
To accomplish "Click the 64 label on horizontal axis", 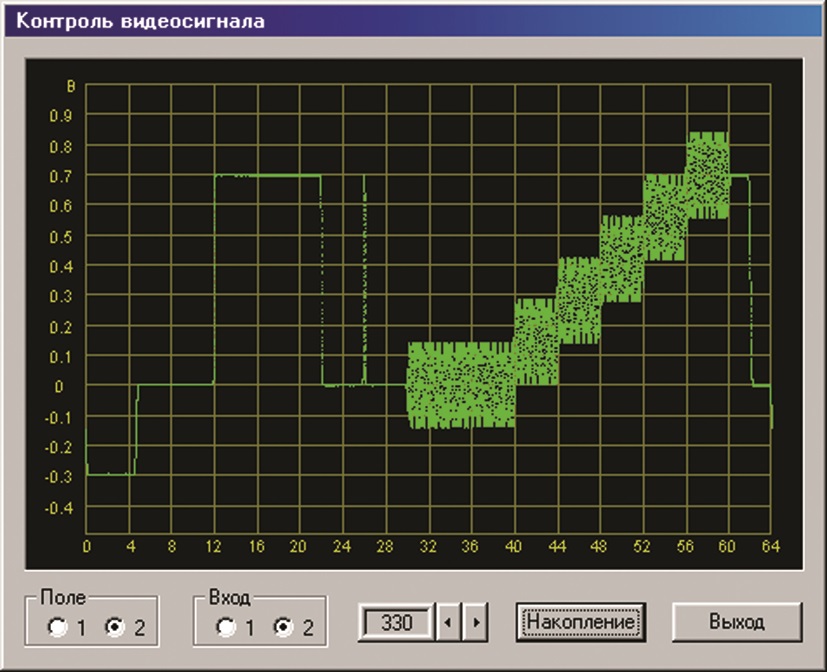I will [x=771, y=546].
